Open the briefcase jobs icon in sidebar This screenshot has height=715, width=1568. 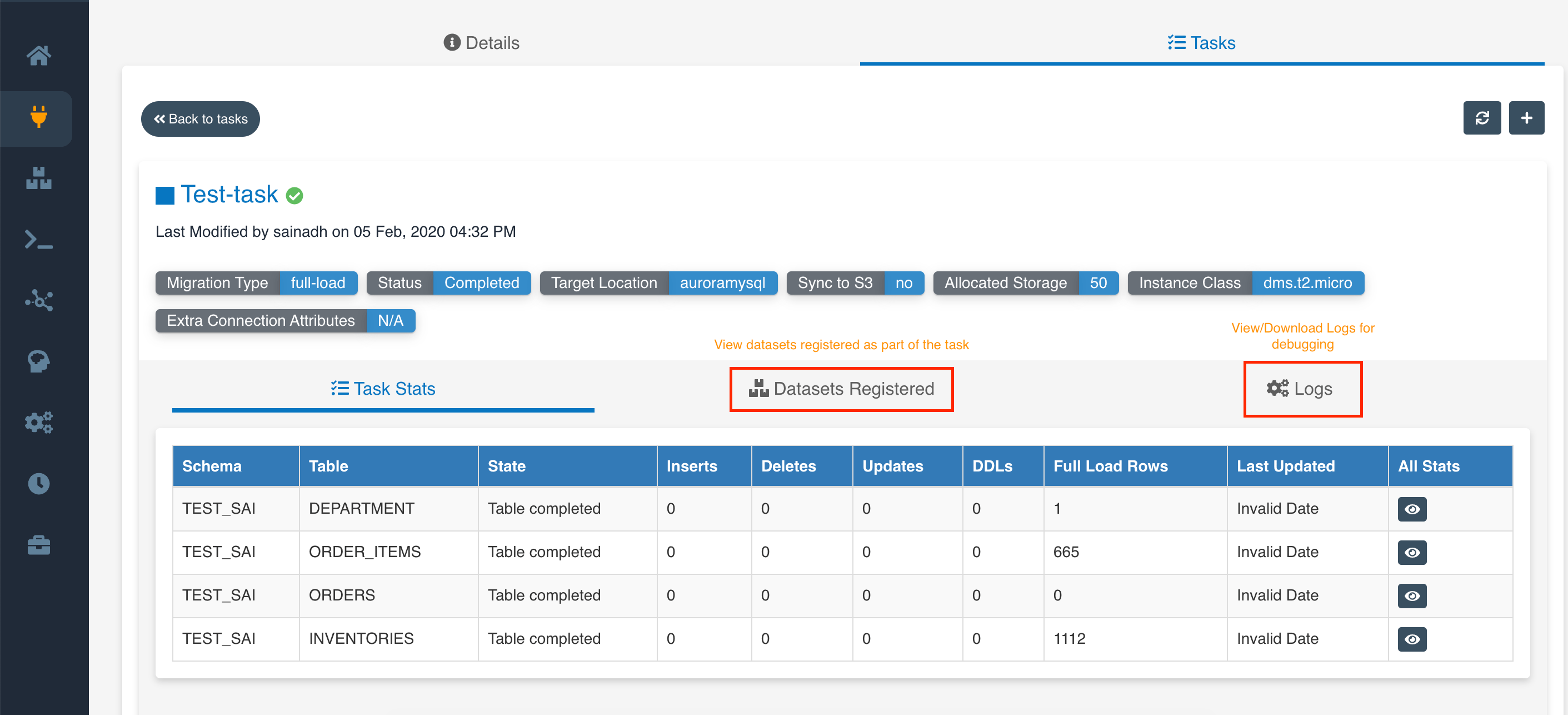point(38,544)
